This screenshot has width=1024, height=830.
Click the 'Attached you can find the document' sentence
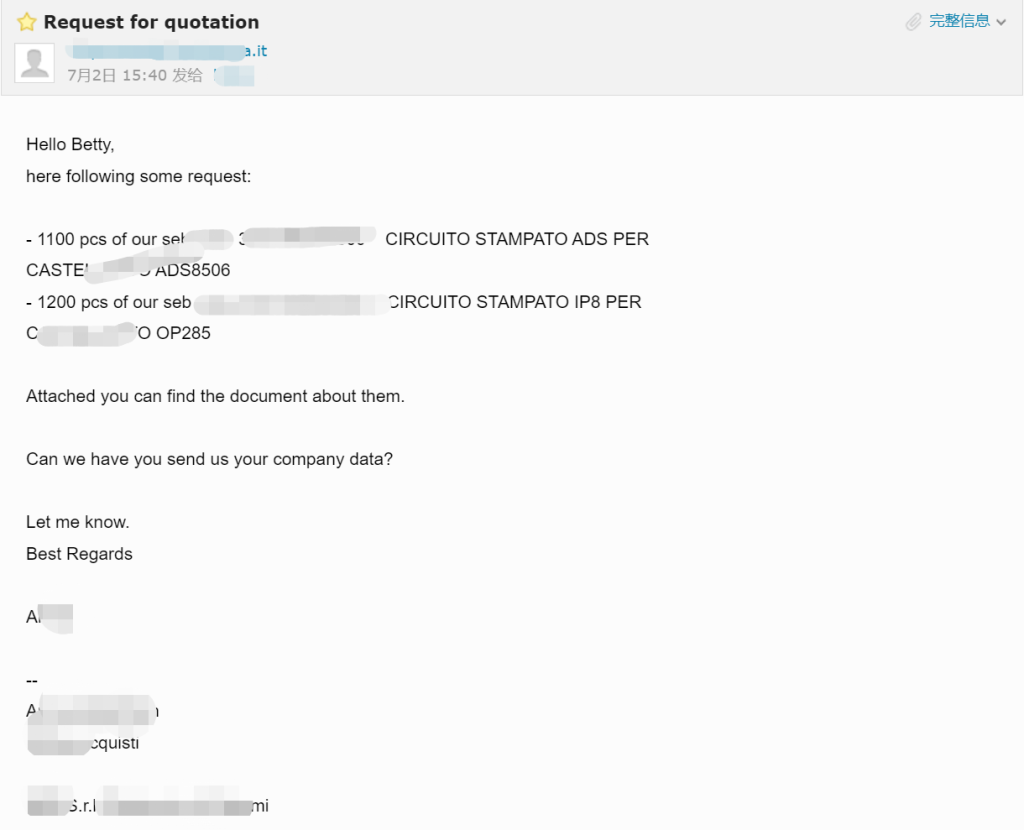(x=216, y=396)
